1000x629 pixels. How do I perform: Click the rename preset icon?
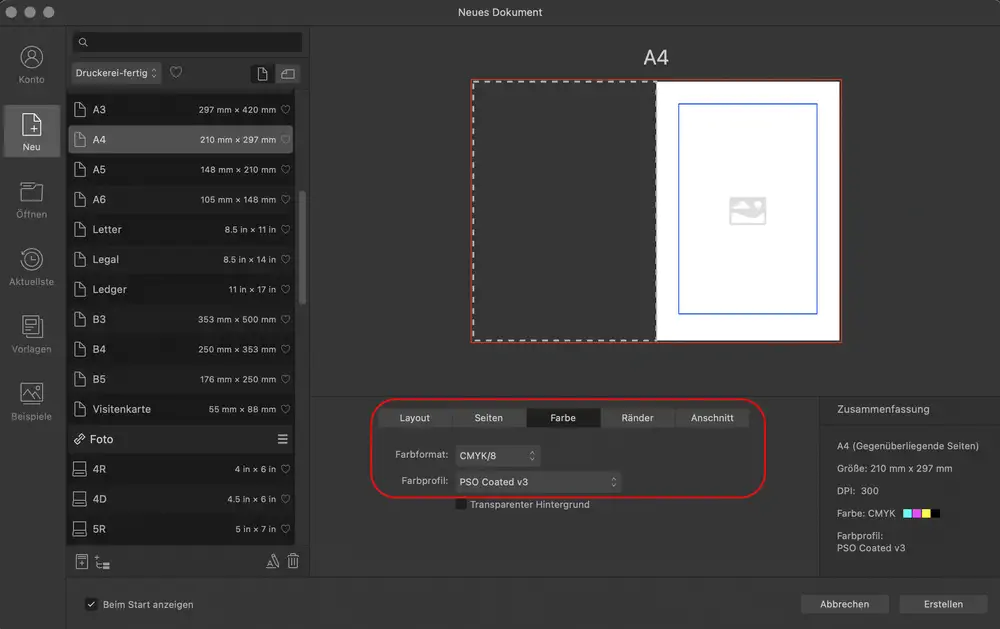tap(272, 561)
